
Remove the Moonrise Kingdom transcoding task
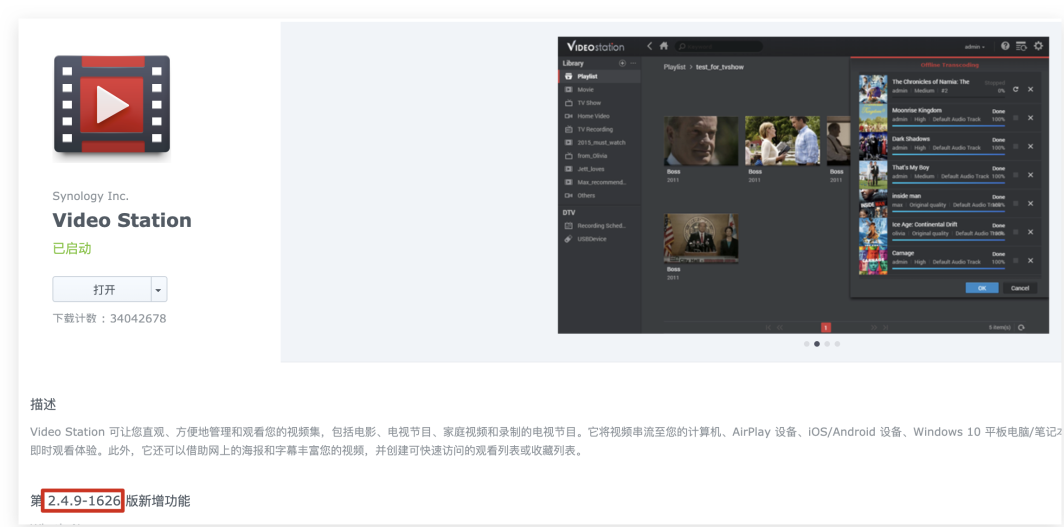[1030, 118]
